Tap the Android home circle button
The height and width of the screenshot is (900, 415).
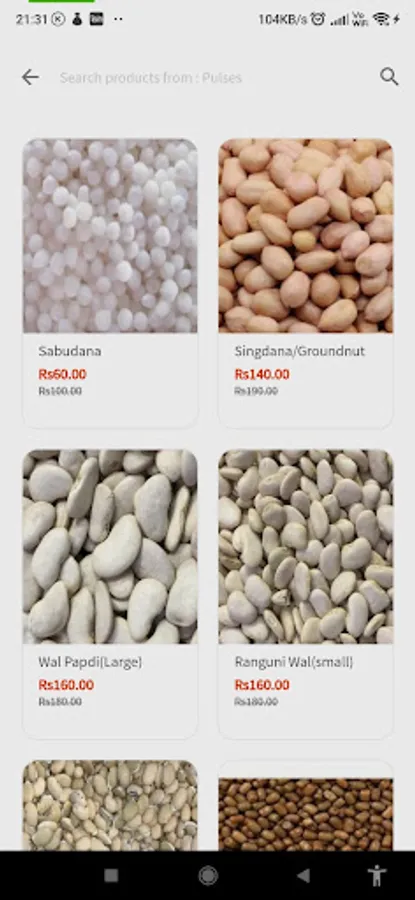tap(208, 875)
